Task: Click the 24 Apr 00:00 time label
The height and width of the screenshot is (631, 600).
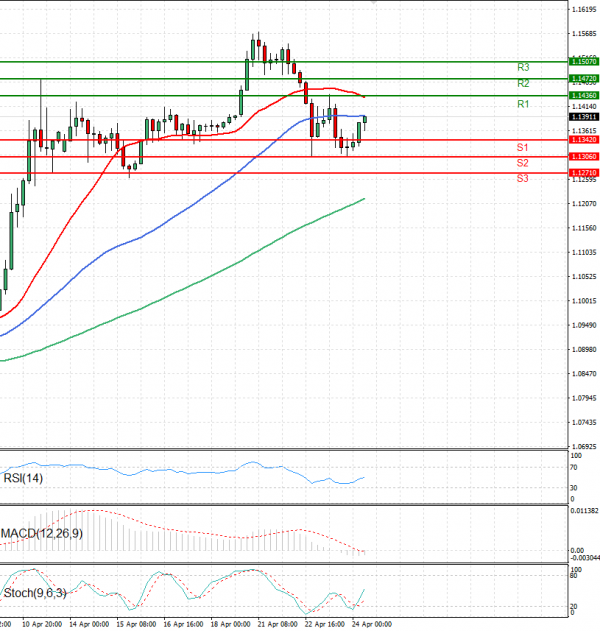Action: [x=371, y=624]
